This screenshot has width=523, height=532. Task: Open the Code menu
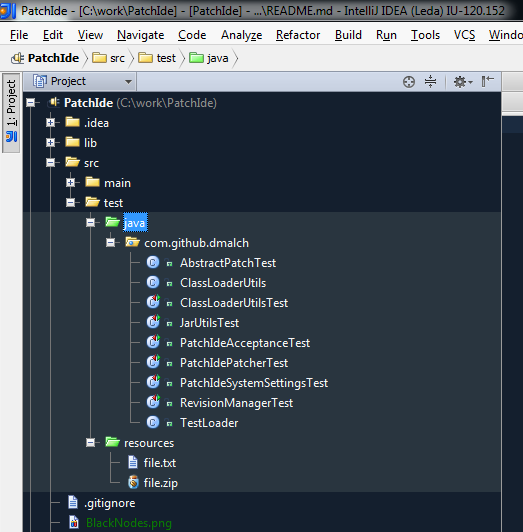tap(192, 35)
